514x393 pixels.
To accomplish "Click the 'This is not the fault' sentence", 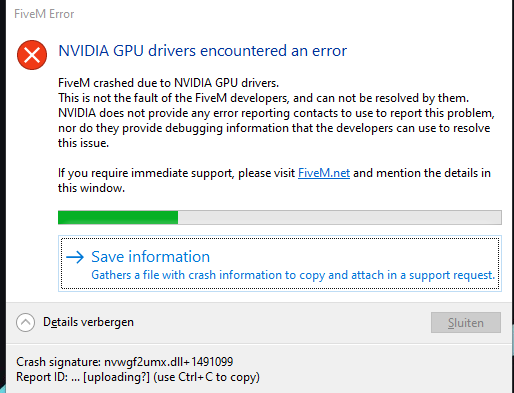I will pos(263,98).
